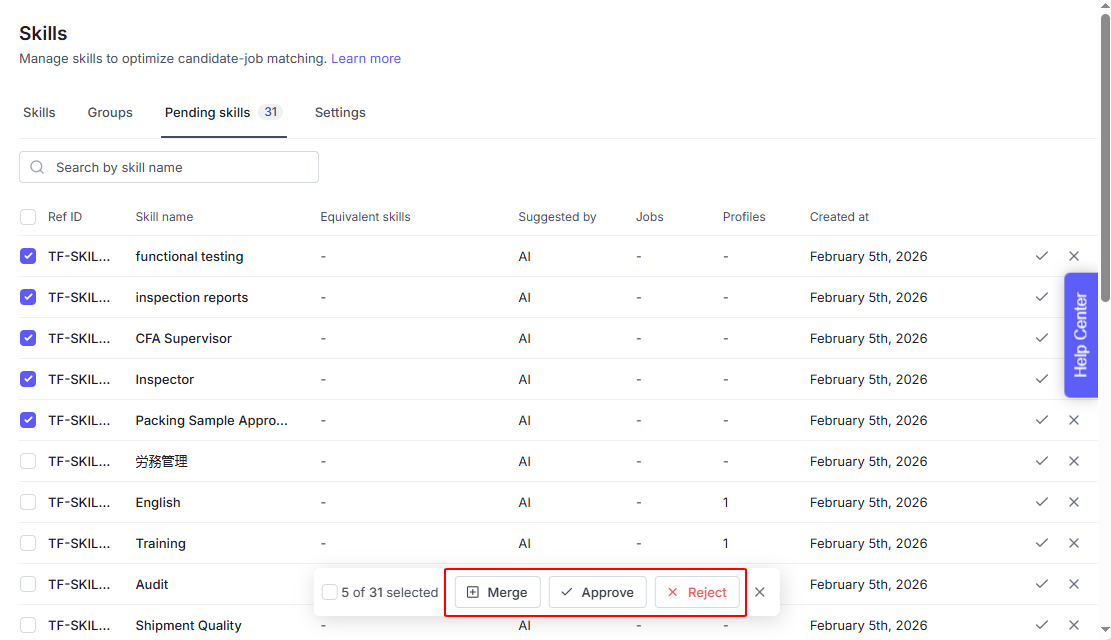Open the Settings tab
This screenshot has height=640, width=1111.
pos(340,113)
